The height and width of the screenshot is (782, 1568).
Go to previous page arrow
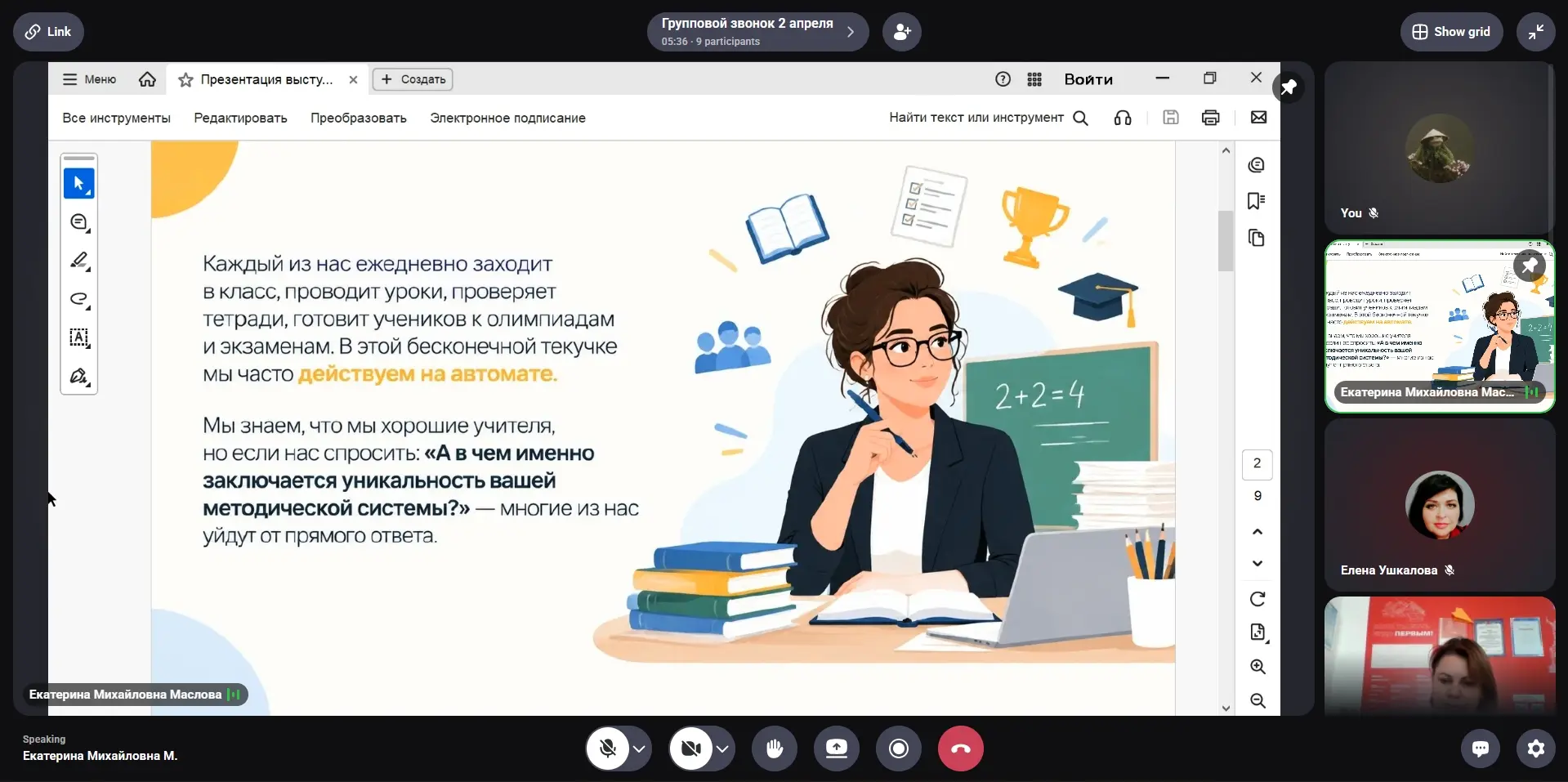coord(1258,532)
